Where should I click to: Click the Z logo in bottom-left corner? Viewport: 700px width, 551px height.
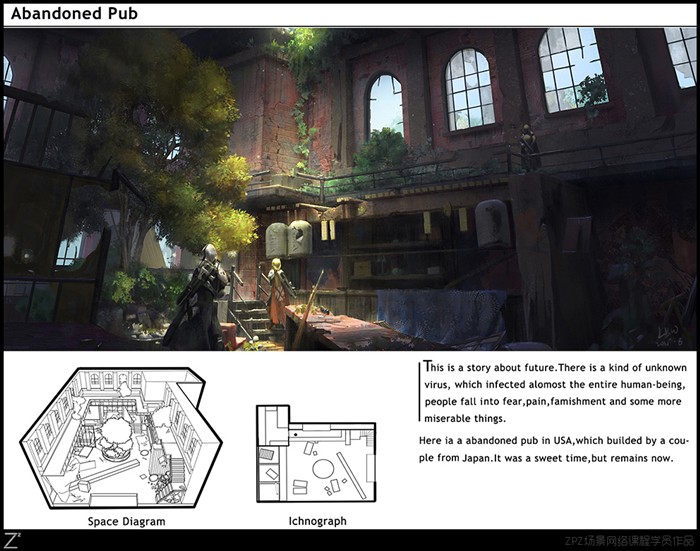[x=8, y=541]
